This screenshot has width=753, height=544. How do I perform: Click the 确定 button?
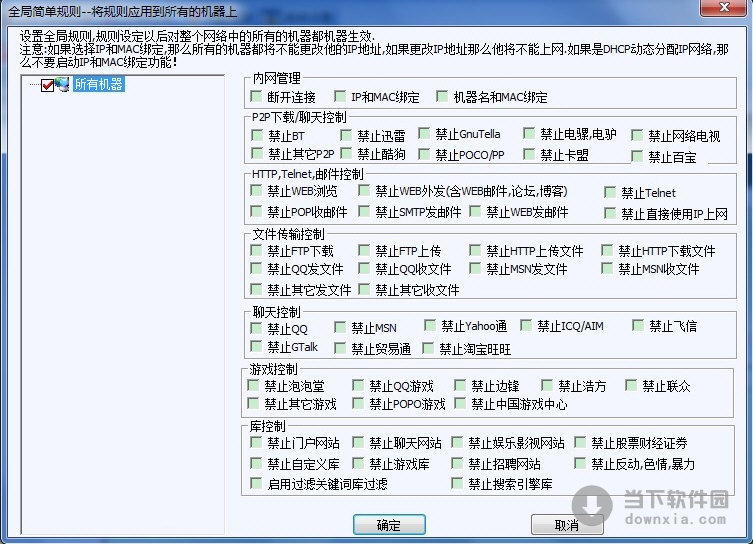pos(389,525)
